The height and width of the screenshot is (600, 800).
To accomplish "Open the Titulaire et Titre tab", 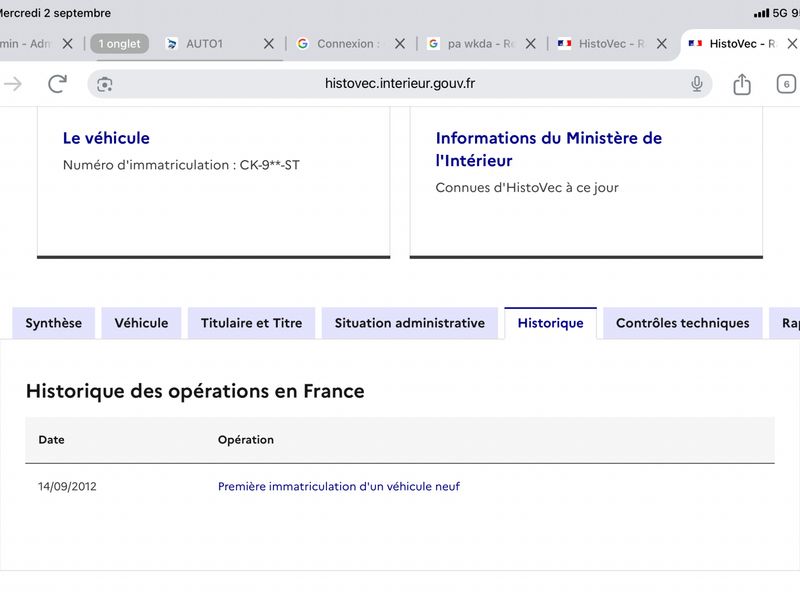I will (x=252, y=323).
